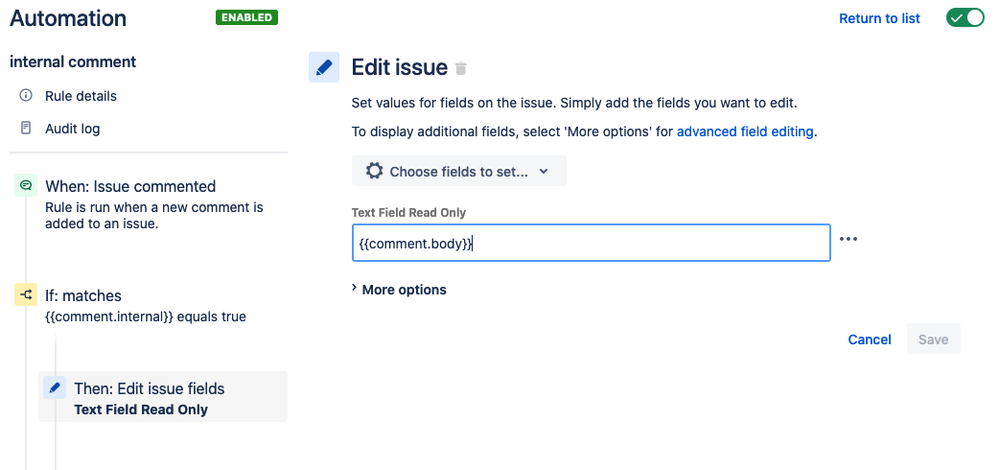Click the Rule details info icon
The image size is (999, 470).
pyautogui.click(x=25, y=96)
